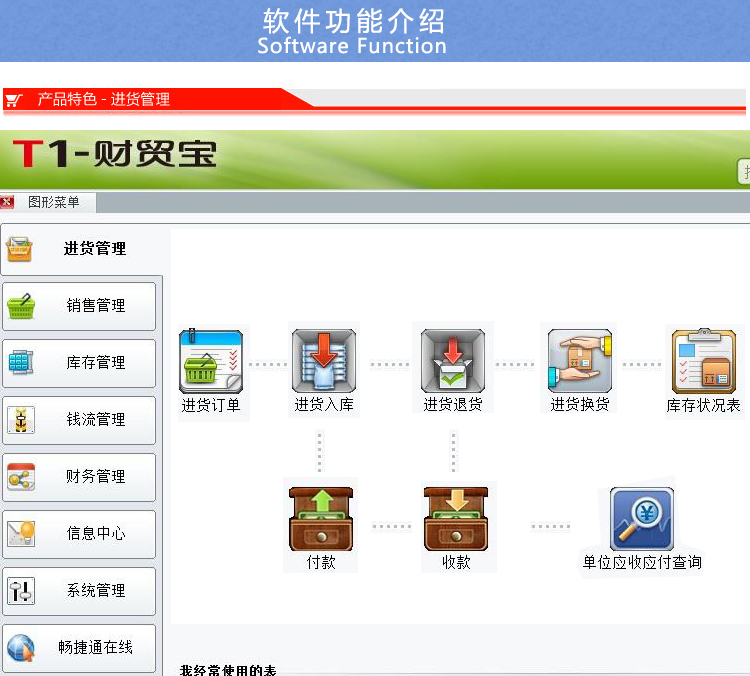Open the 进货入库 stock-in icon
The width and height of the screenshot is (750, 676).
pyautogui.click(x=324, y=360)
